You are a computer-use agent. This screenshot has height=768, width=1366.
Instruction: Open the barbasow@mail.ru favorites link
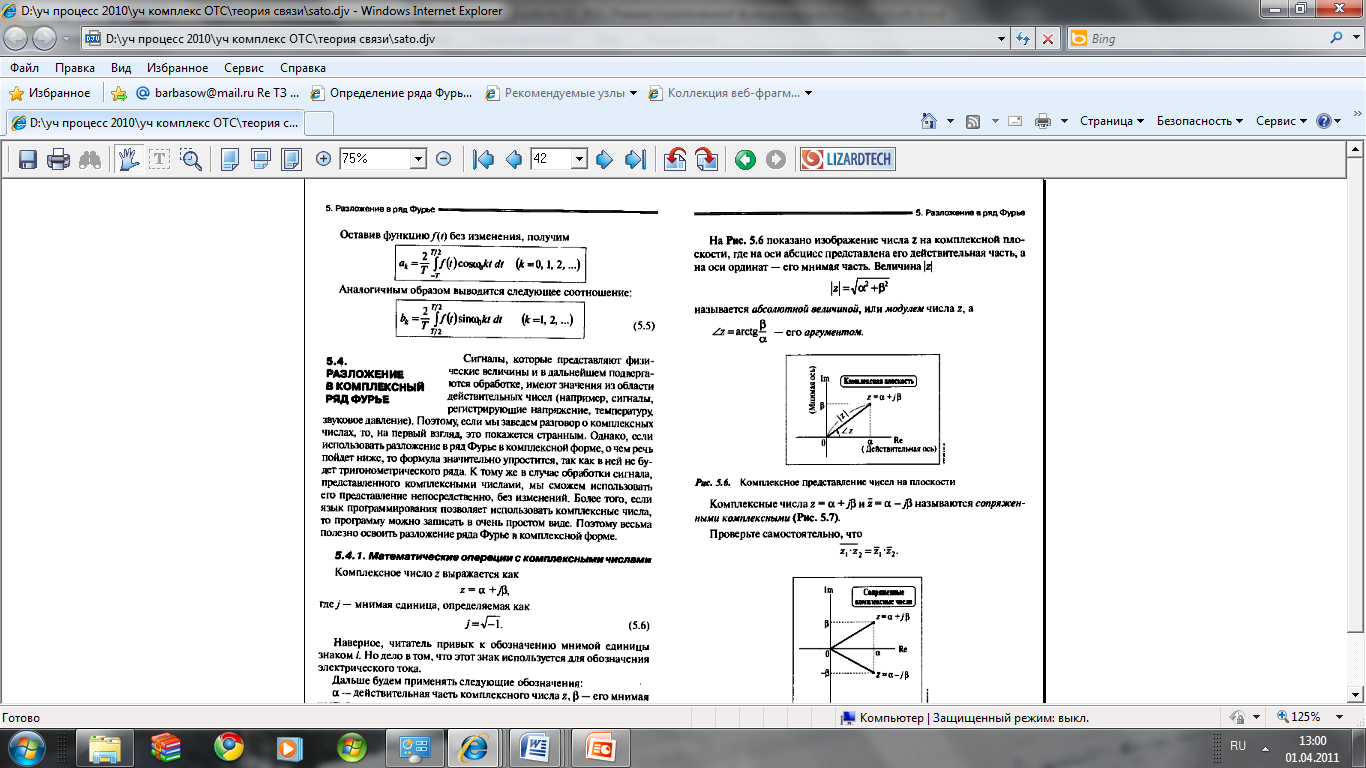(217, 93)
